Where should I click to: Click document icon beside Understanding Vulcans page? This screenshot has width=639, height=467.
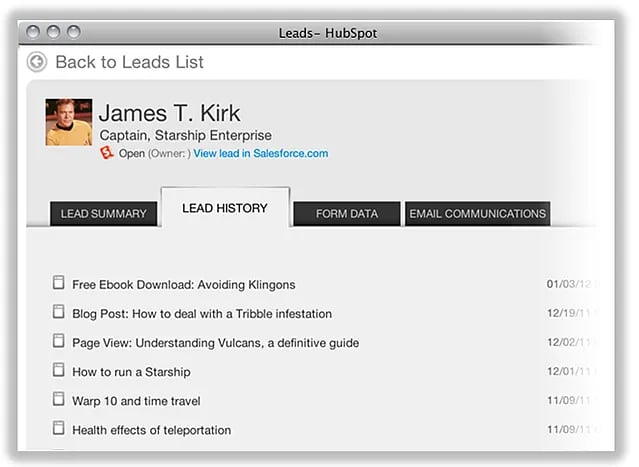click(59, 341)
